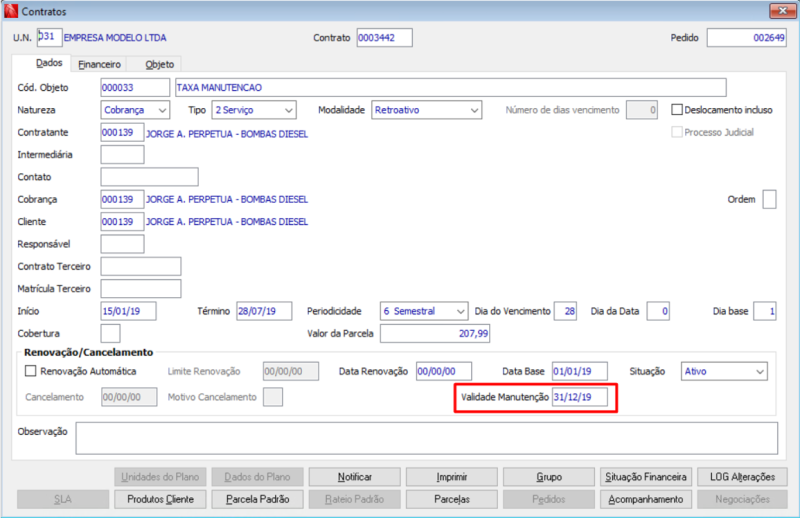Click the Pedido field 002649
The width and height of the screenshot is (800, 518).
[746, 38]
